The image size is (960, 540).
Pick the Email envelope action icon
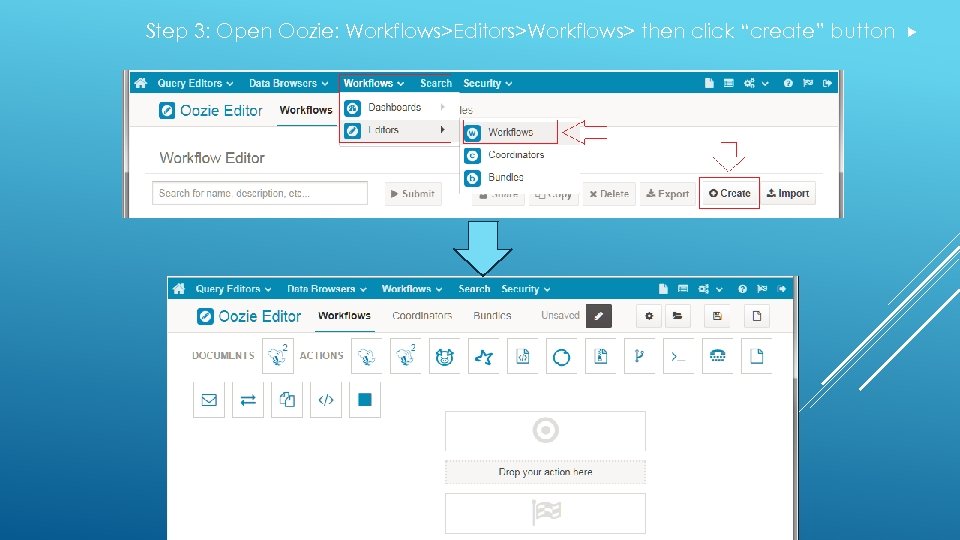[209, 400]
